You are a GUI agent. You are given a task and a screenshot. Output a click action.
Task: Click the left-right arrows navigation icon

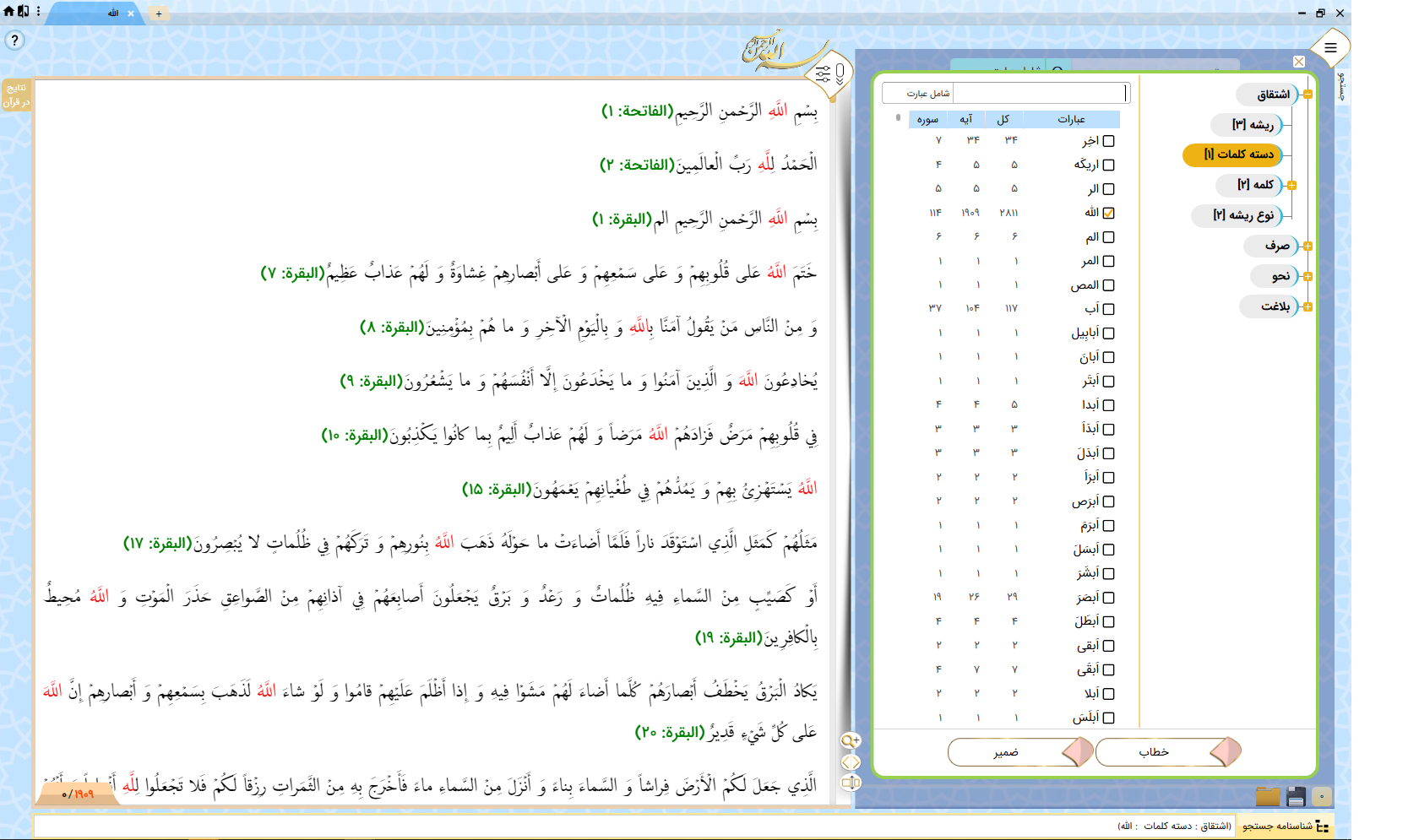(851, 761)
